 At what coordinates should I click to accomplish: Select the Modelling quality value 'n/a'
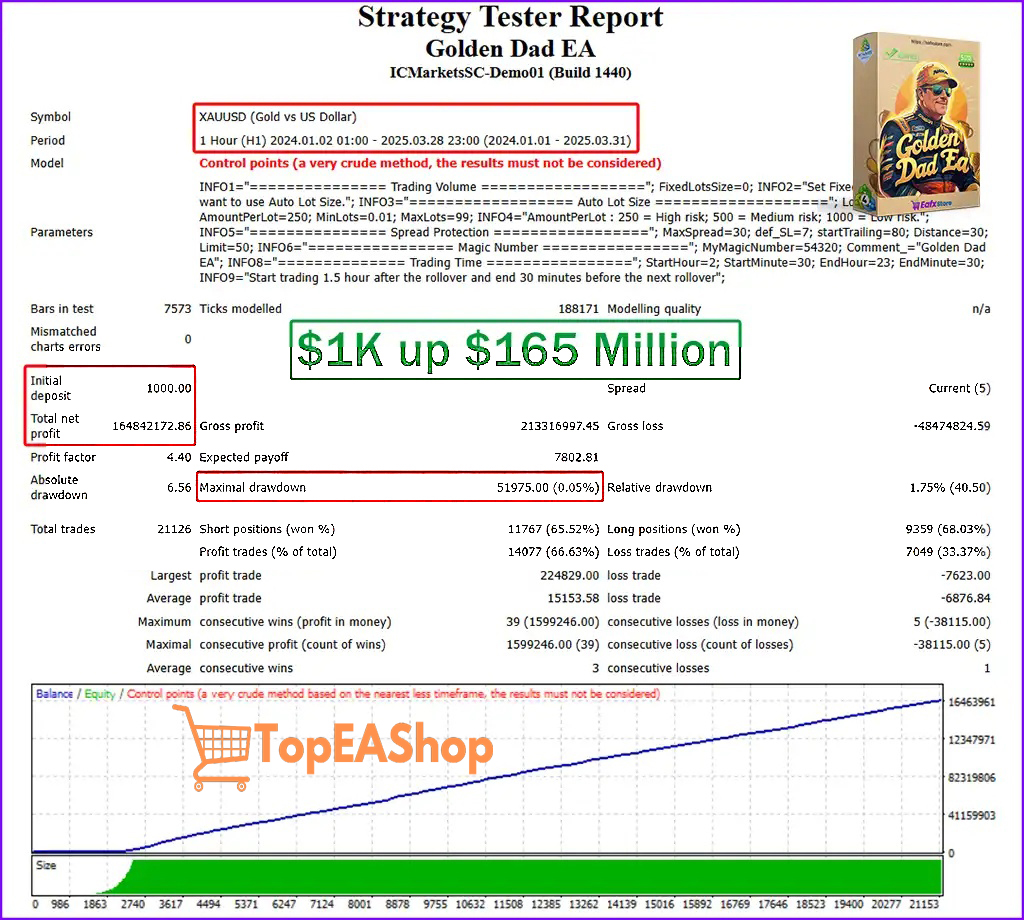pos(981,309)
